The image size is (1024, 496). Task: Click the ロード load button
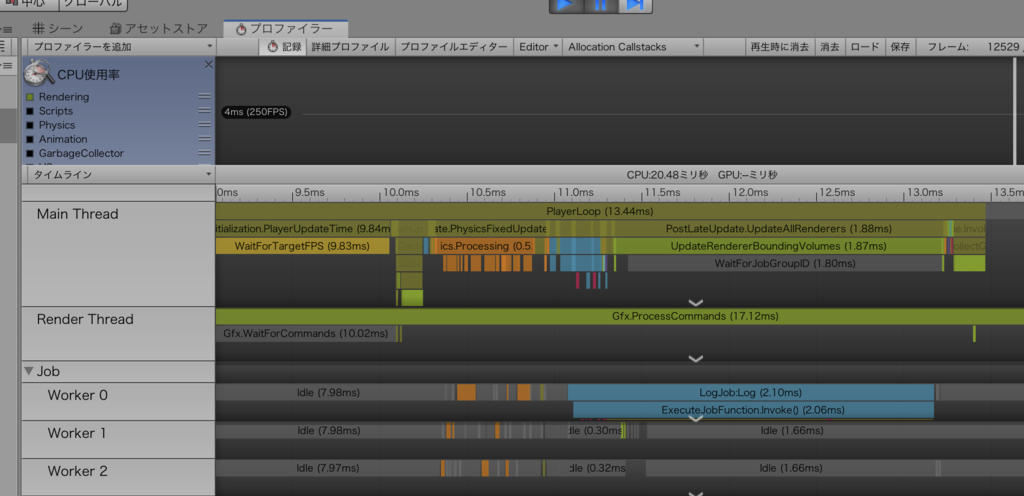tap(865, 47)
